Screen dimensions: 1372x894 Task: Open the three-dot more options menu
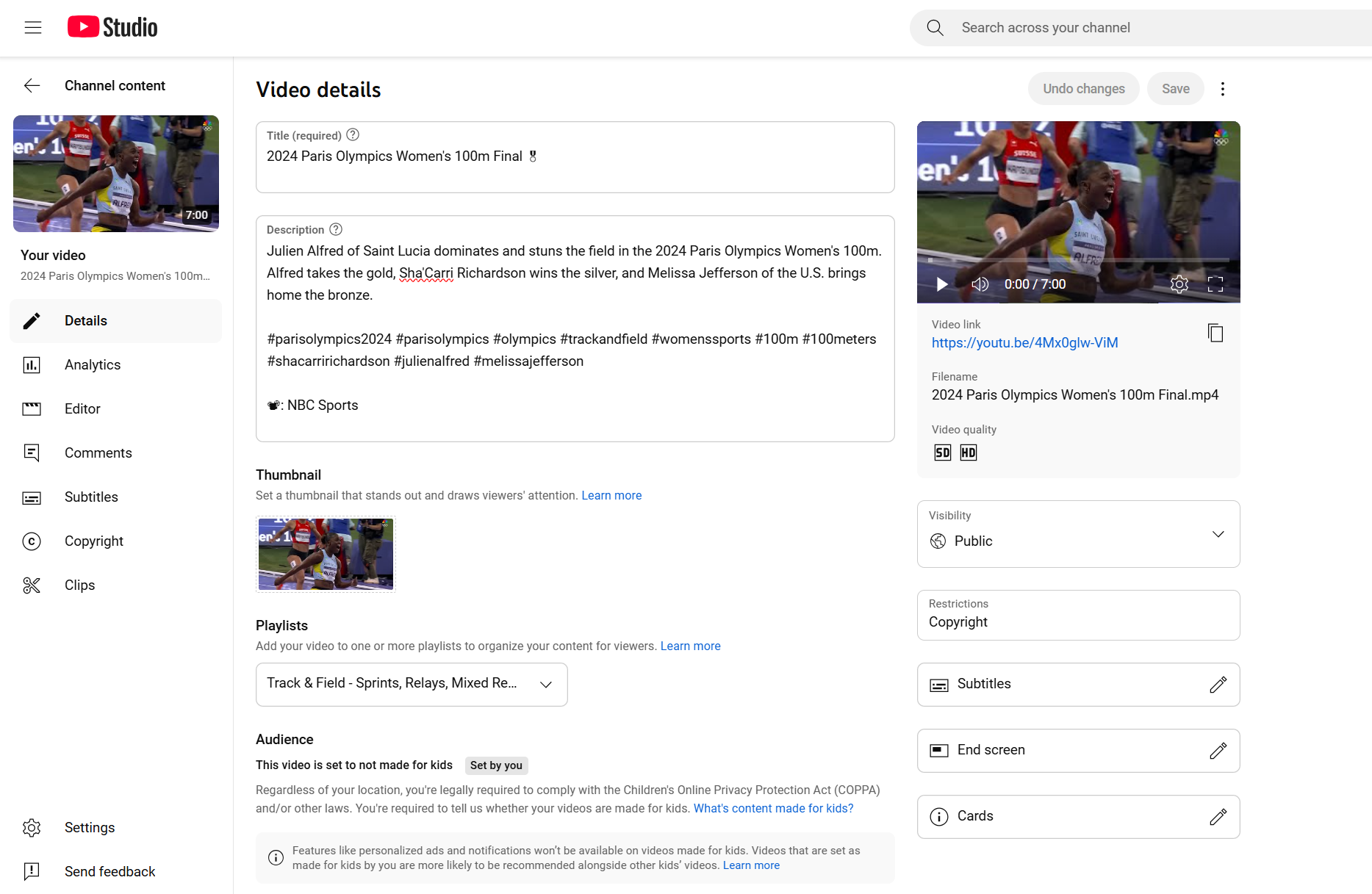[1223, 89]
